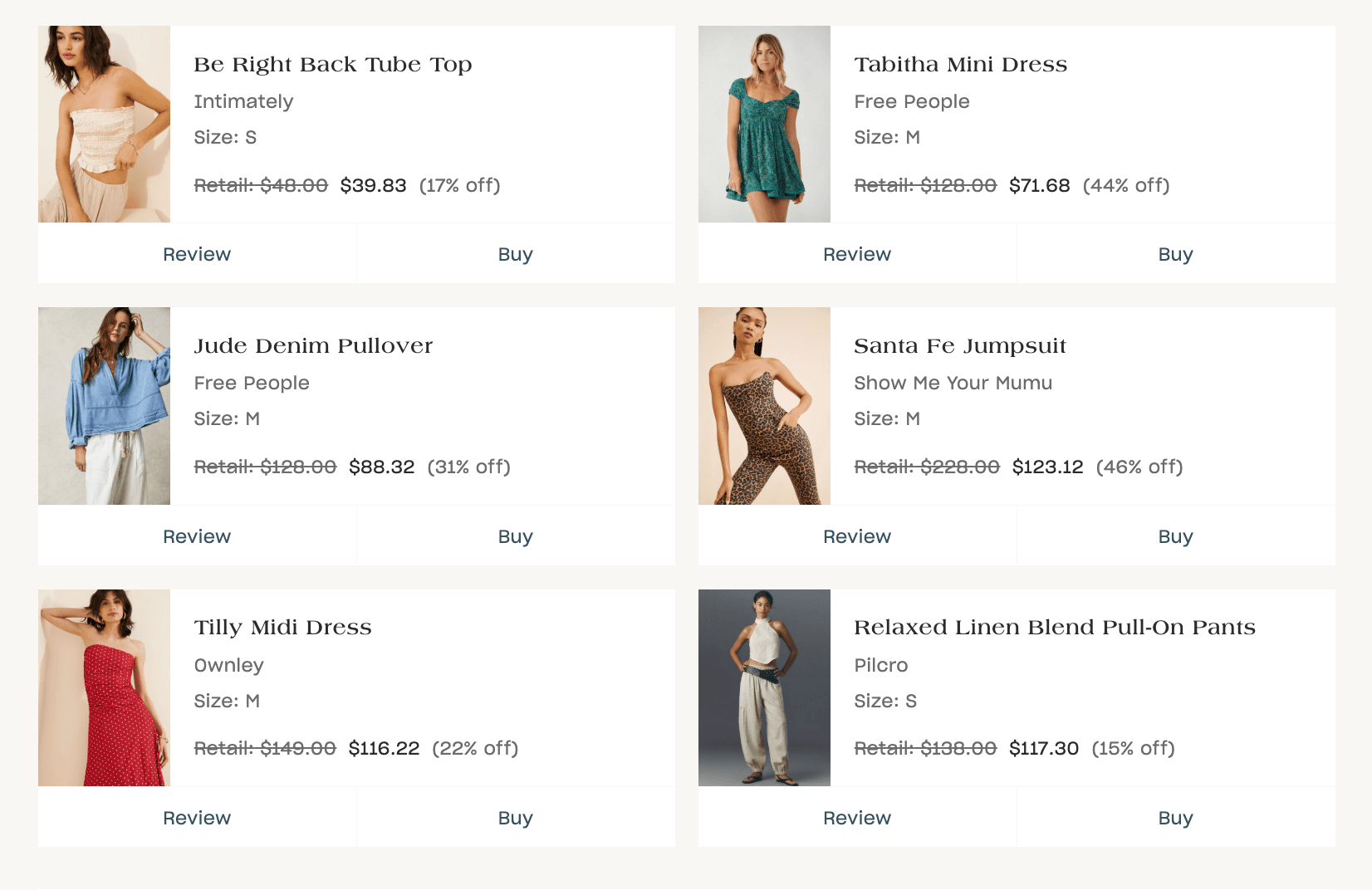Open Review for Relaxed Linen Blend Pull-On Pants
The height and width of the screenshot is (890, 1372).
click(857, 818)
